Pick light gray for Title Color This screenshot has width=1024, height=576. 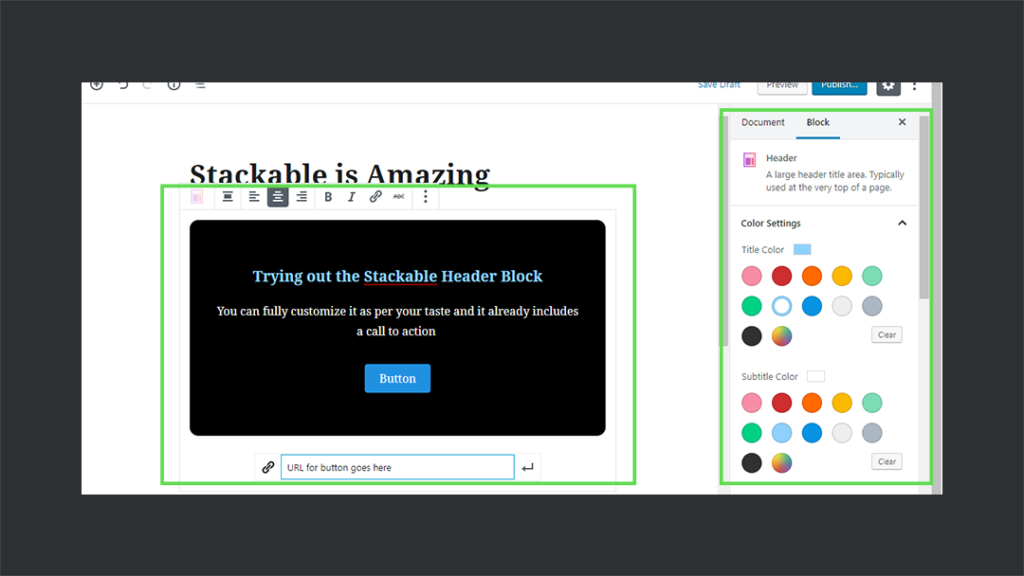pyautogui.click(x=842, y=306)
